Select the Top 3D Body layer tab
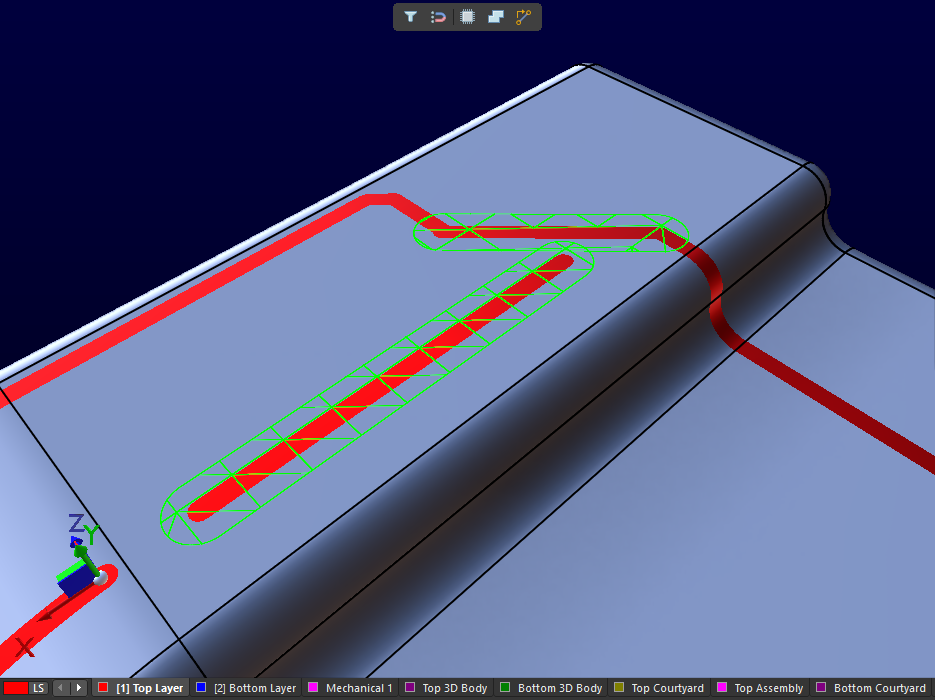The width and height of the screenshot is (935, 700). click(454, 688)
